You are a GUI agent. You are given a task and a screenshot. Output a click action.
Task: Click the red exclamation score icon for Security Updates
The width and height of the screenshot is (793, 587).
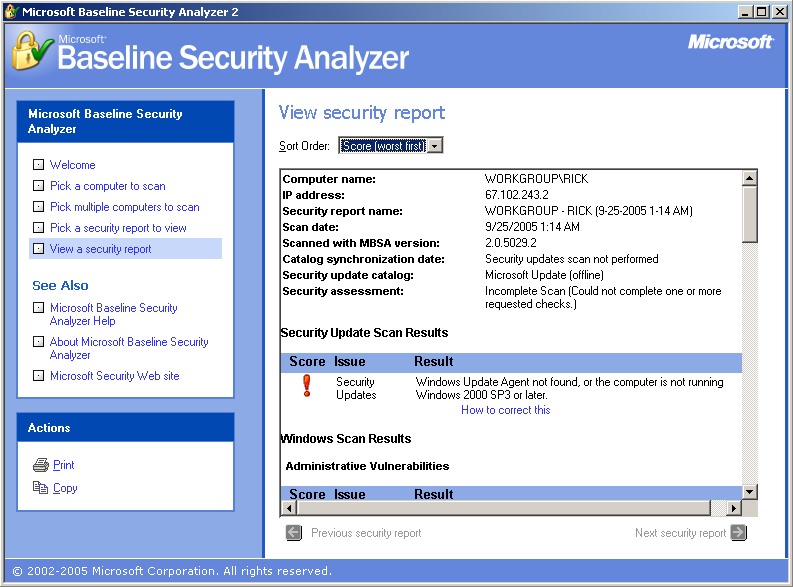(x=306, y=386)
